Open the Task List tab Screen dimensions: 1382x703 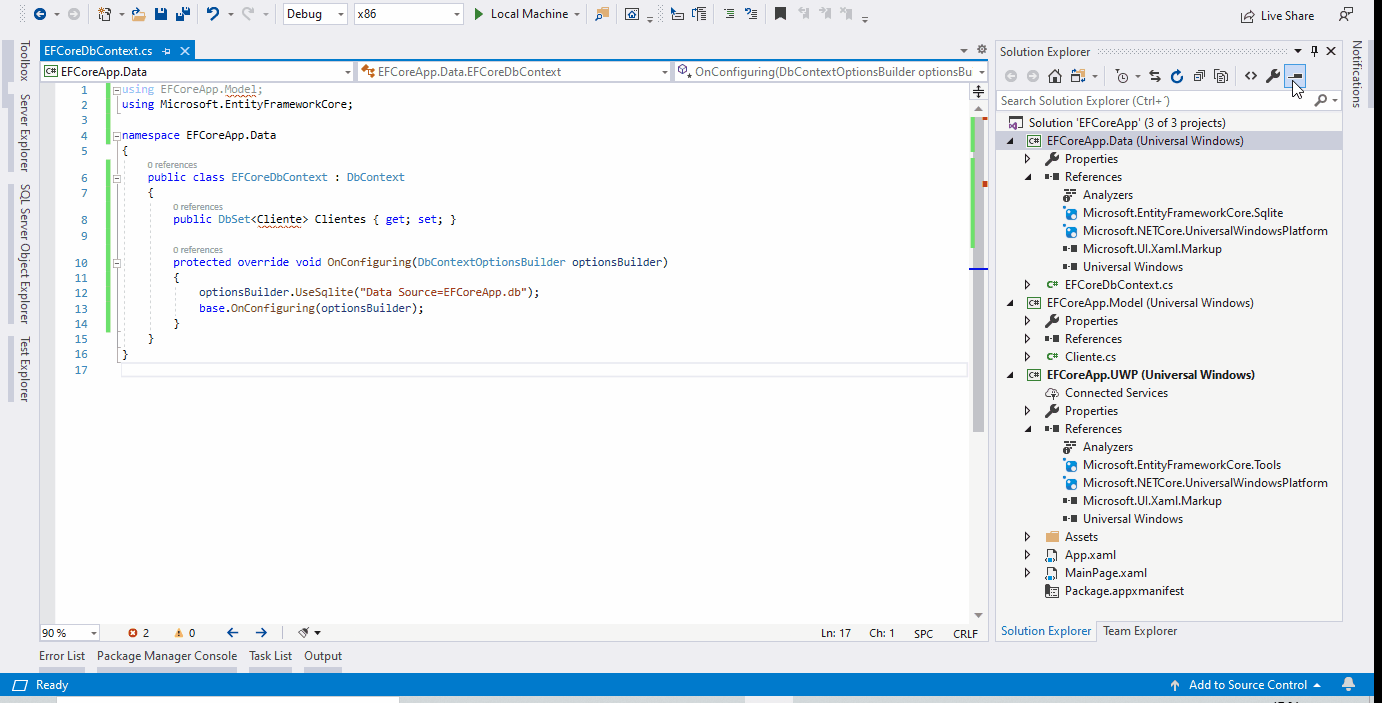(x=270, y=657)
